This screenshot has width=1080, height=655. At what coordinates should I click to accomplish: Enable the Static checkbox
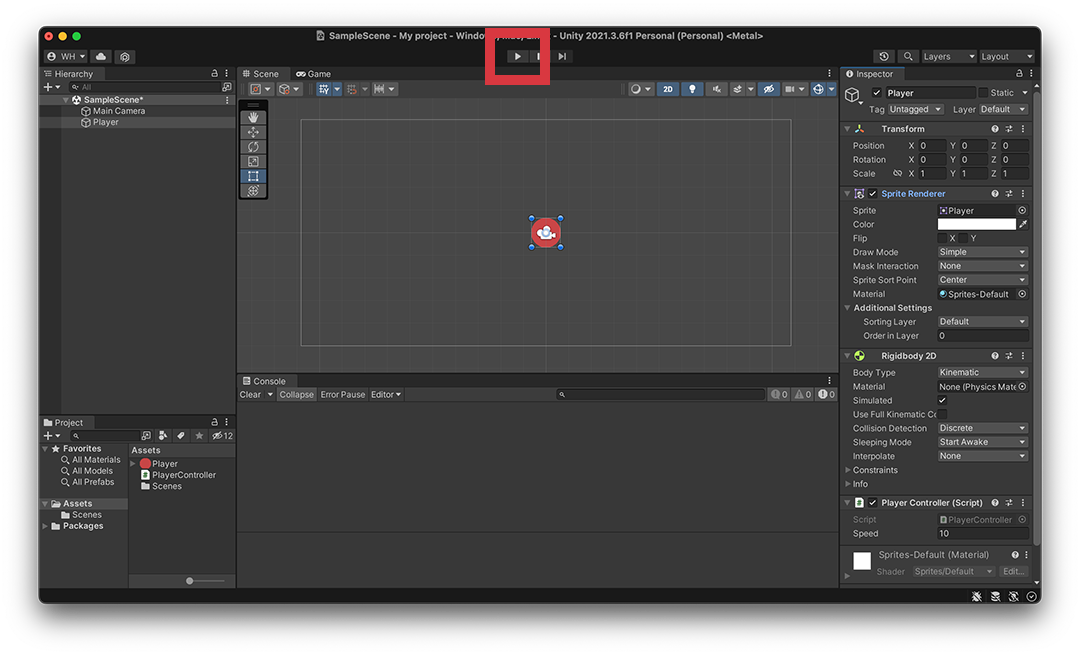[x=983, y=92]
